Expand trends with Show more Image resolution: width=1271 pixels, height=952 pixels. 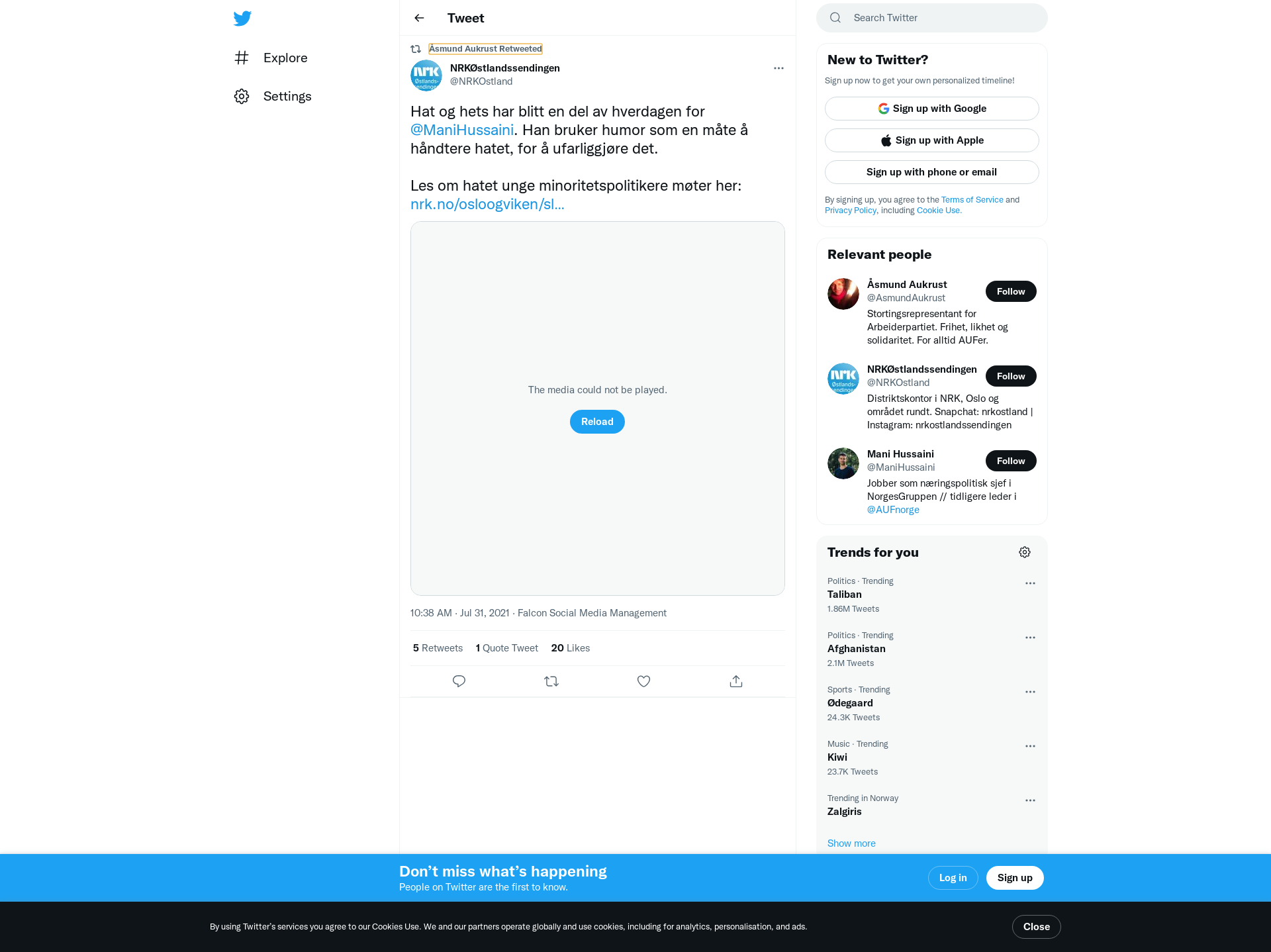tap(851, 843)
